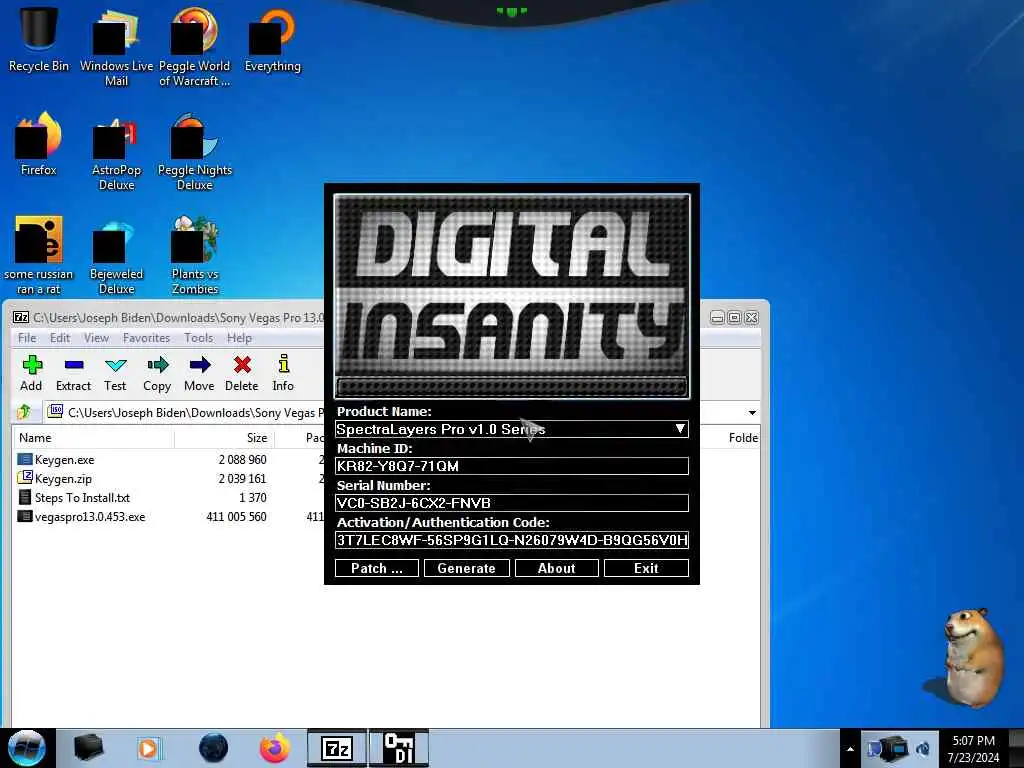Select AstroPop Deluxe desktop icon
The width and height of the screenshot is (1024, 768).
(x=116, y=152)
